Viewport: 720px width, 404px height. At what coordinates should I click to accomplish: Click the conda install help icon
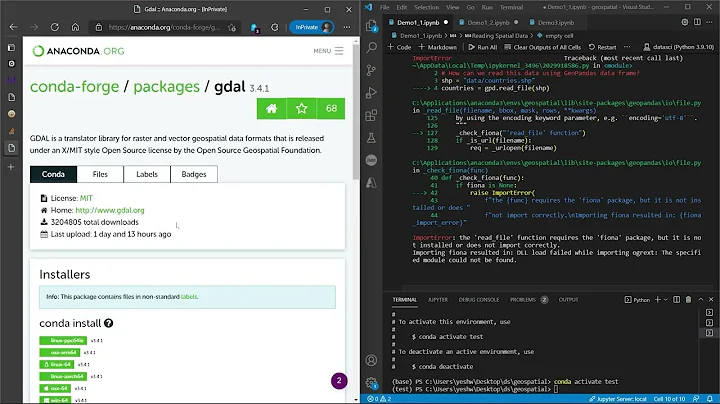[108, 323]
